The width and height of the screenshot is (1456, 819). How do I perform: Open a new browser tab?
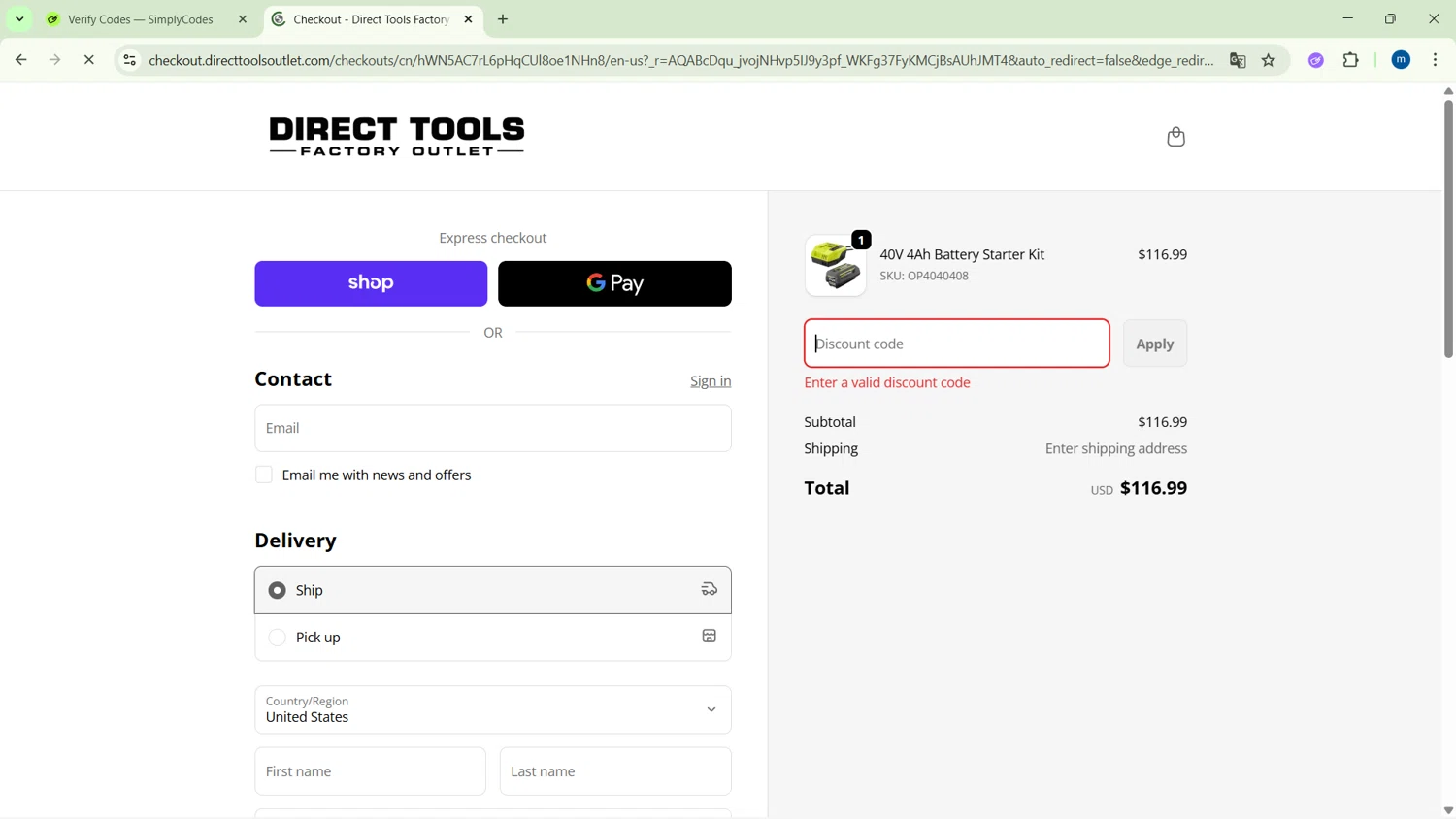(x=503, y=19)
